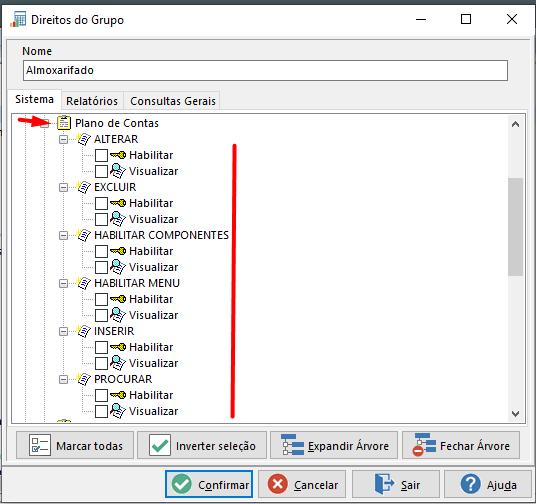Viewport: 536px width, 504px height.
Task: Click the key icon under HABILITAR COMPONENTES
Action: (118, 251)
